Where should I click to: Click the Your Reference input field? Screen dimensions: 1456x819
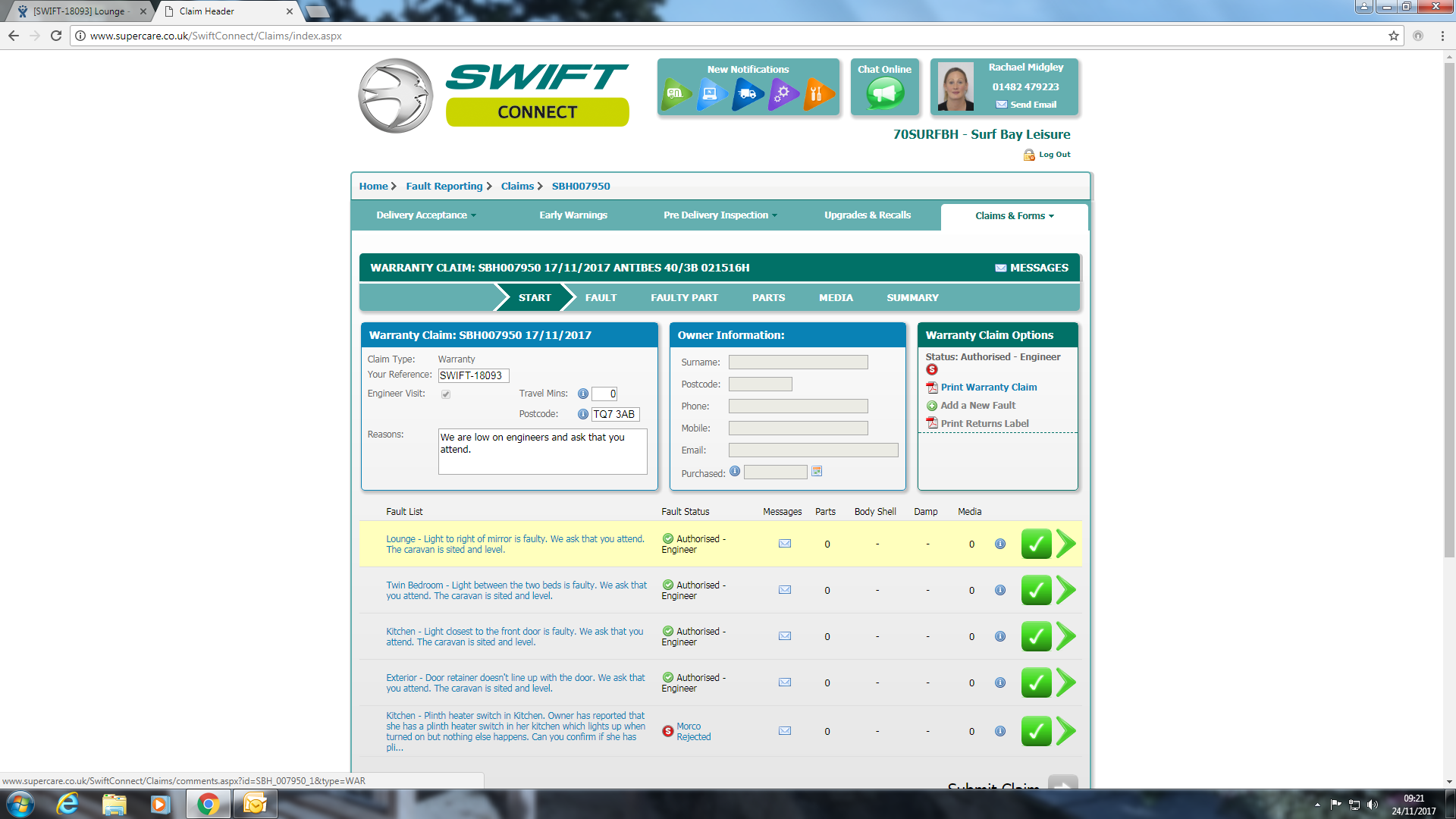(x=473, y=375)
